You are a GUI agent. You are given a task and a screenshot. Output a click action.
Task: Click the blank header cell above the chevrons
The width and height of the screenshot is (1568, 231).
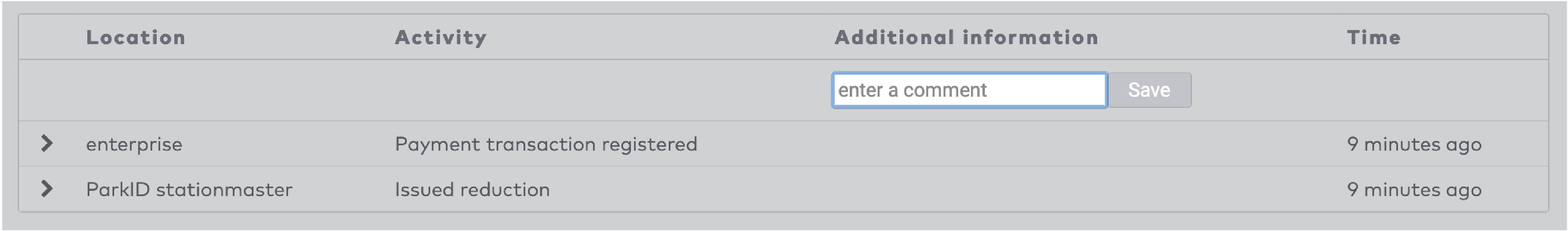coord(47,37)
